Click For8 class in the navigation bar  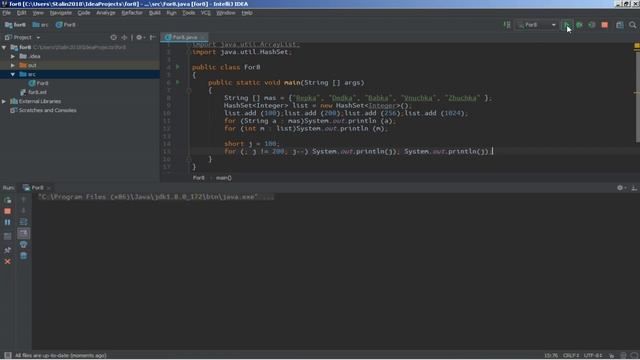coord(66,25)
